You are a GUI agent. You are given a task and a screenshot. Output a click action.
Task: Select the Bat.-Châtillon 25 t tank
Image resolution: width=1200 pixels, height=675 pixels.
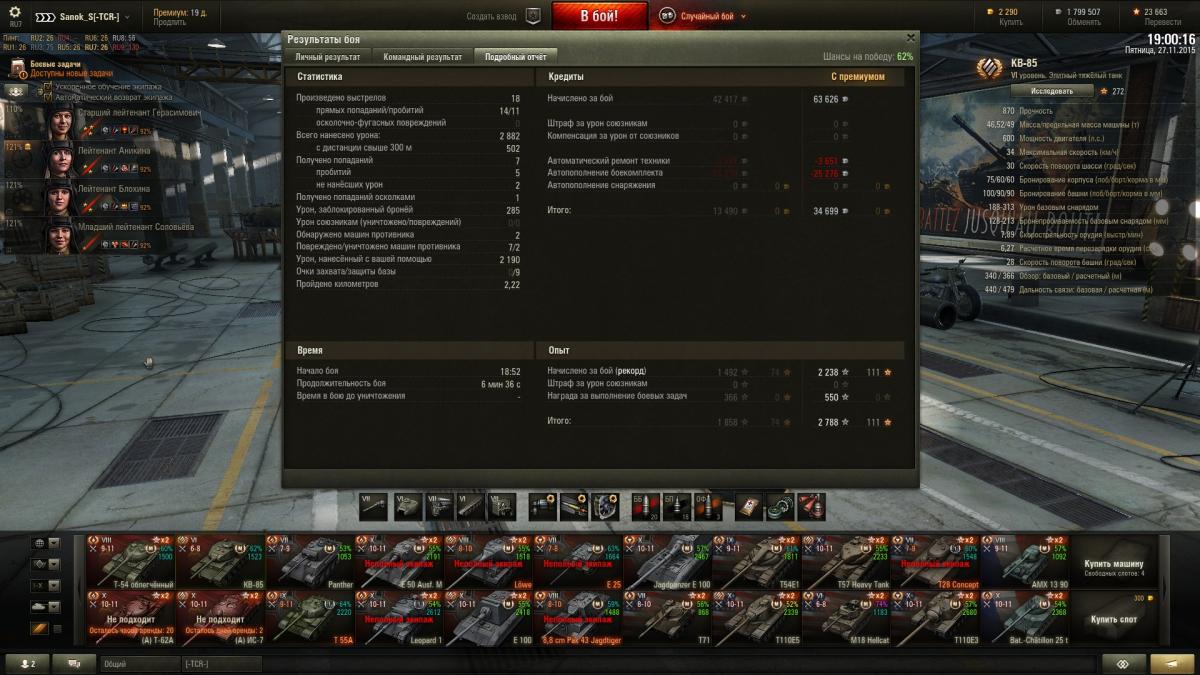[x=1025, y=617]
